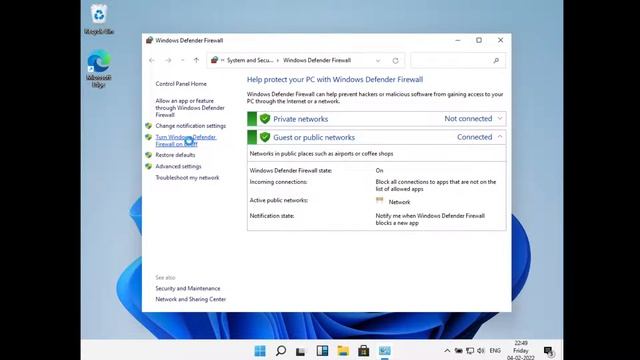Click the search magnifier icon
The height and width of the screenshot is (360, 640).
496,61
